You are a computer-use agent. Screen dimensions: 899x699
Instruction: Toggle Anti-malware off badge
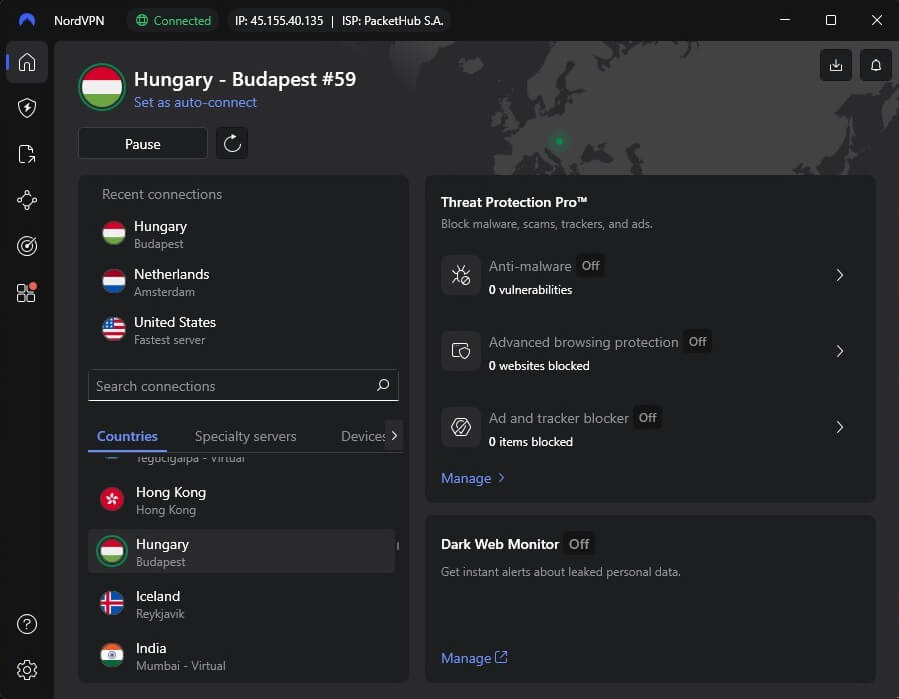pyautogui.click(x=590, y=266)
